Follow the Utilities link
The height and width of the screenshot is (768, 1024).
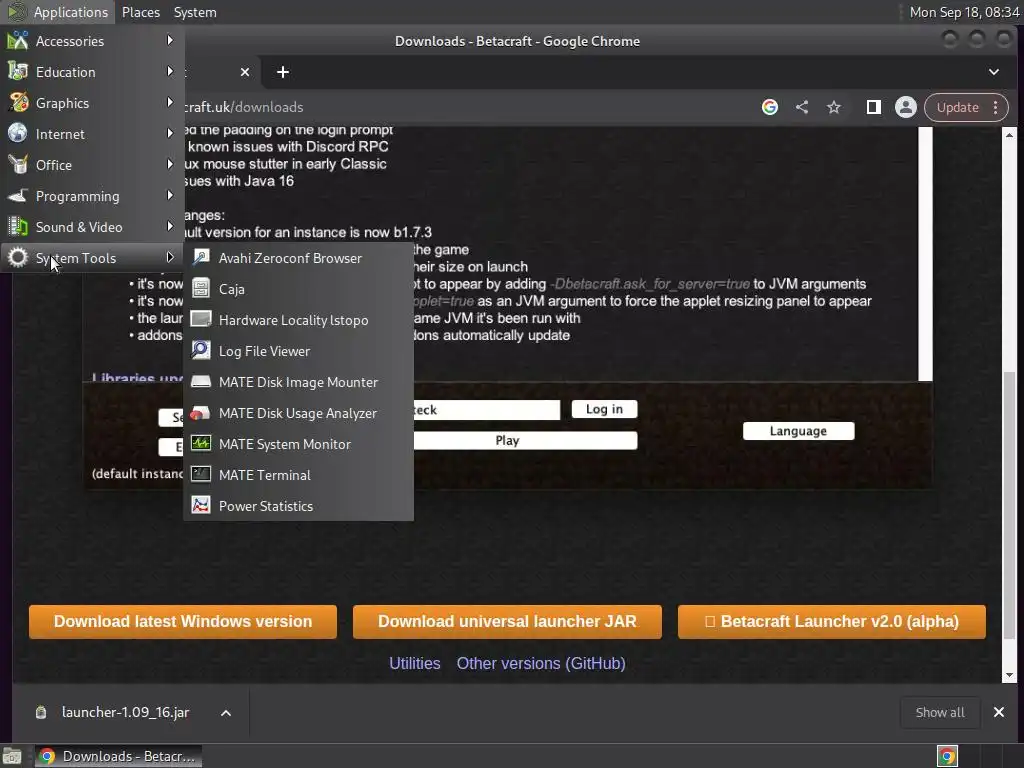pyautogui.click(x=415, y=663)
